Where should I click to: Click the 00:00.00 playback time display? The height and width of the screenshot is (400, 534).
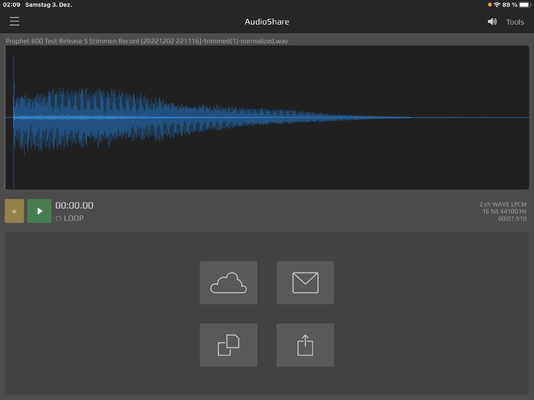74,205
